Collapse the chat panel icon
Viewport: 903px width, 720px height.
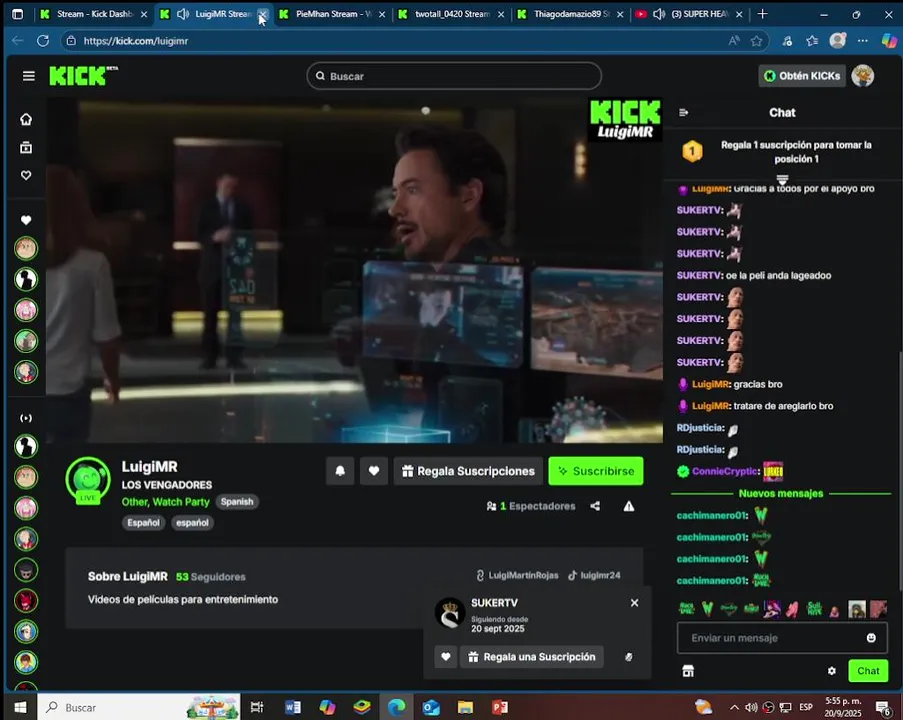pos(684,112)
